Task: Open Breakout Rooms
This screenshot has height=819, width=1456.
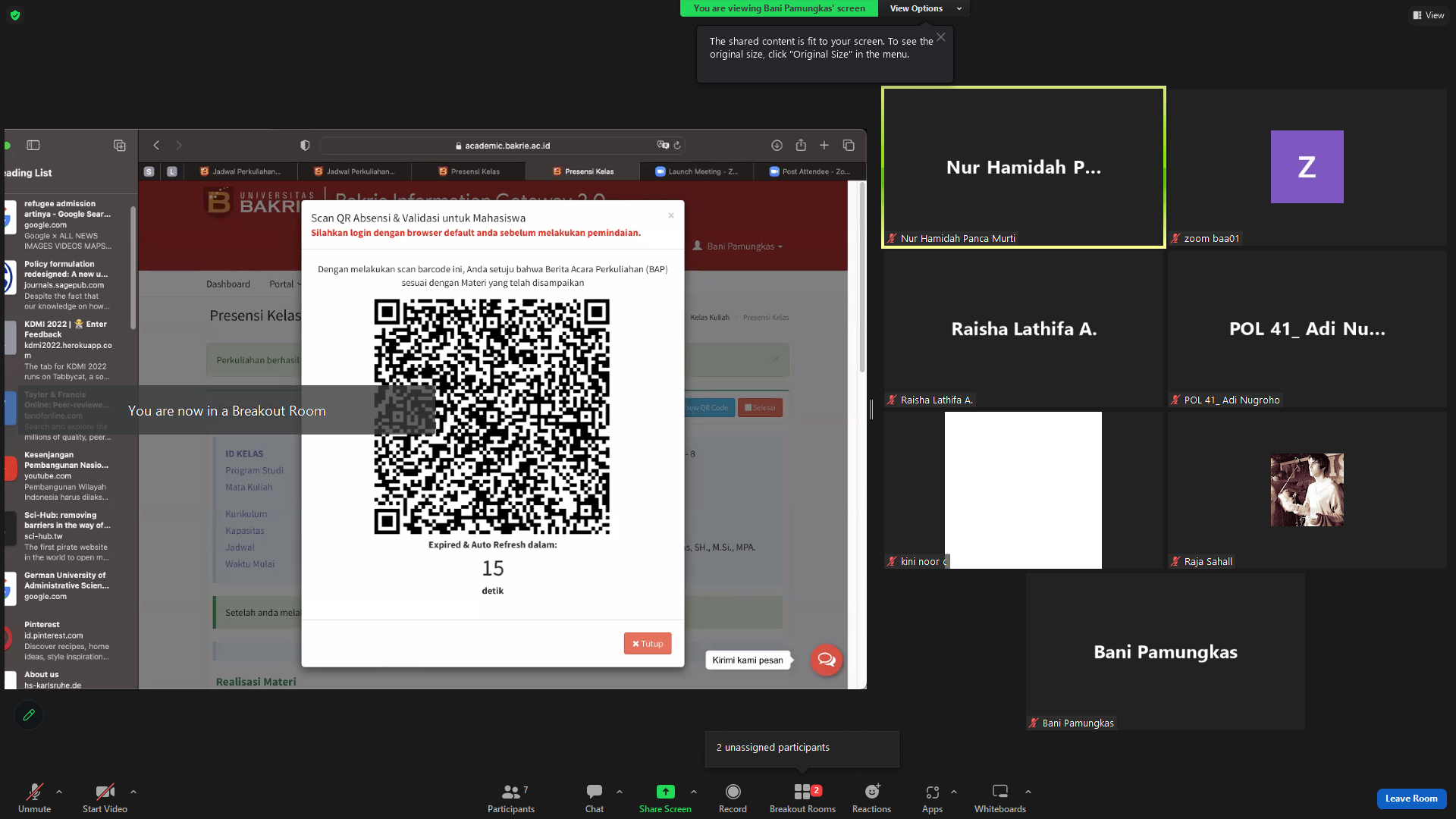Action: click(x=802, y=798)
